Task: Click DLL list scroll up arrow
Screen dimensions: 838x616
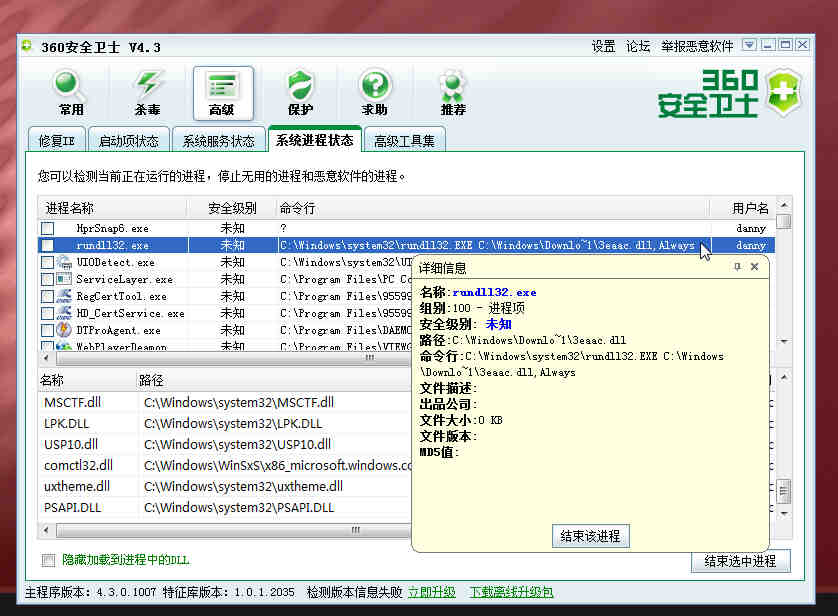Action: pyautogui.click(x=783, y=377)
